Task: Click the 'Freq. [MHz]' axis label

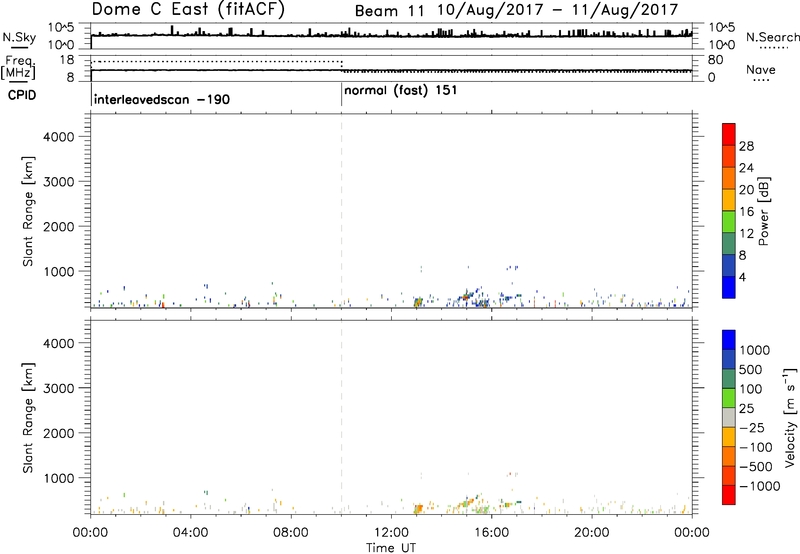Action: tap(18, 67)
